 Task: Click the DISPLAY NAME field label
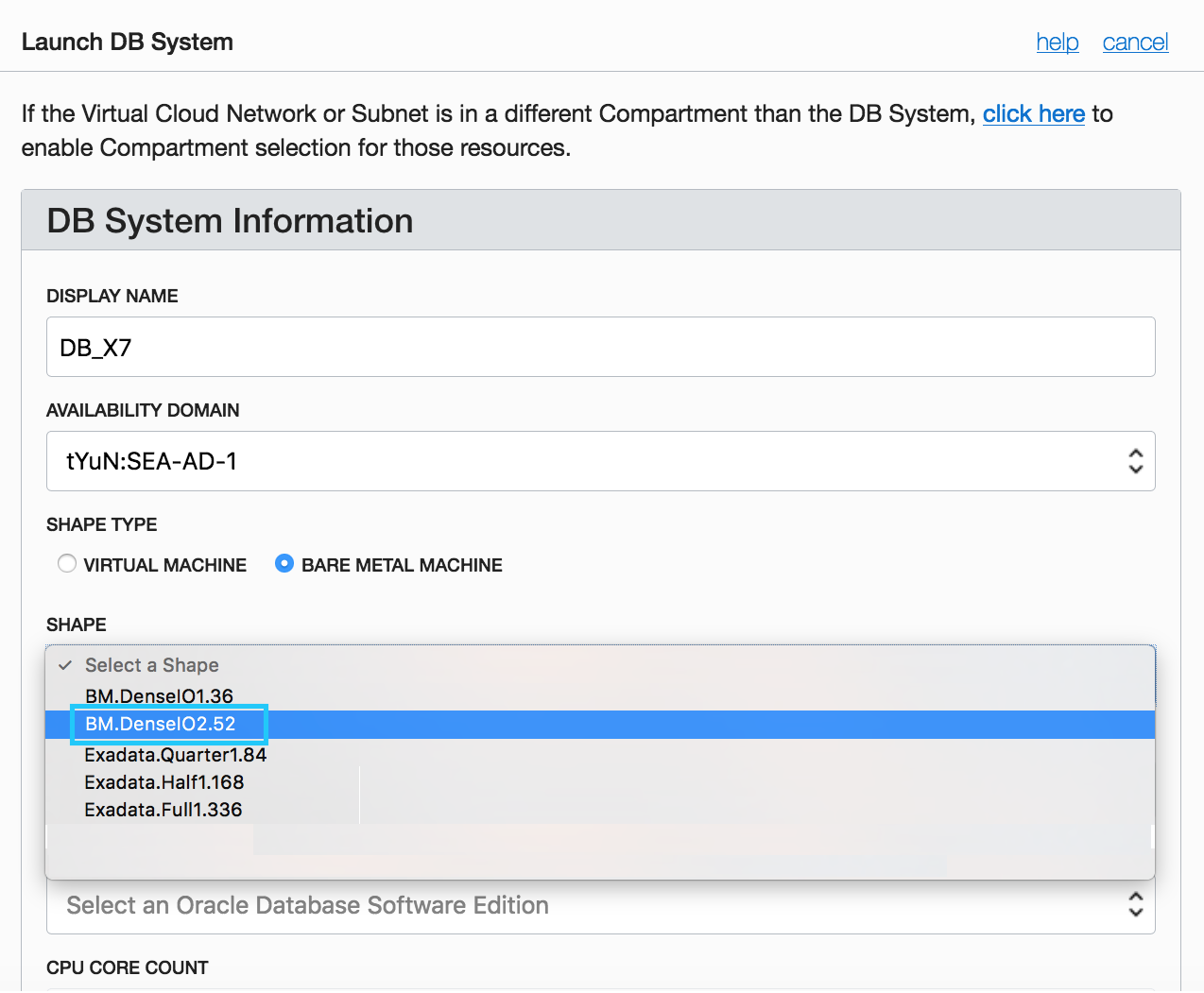pos(112,296)
